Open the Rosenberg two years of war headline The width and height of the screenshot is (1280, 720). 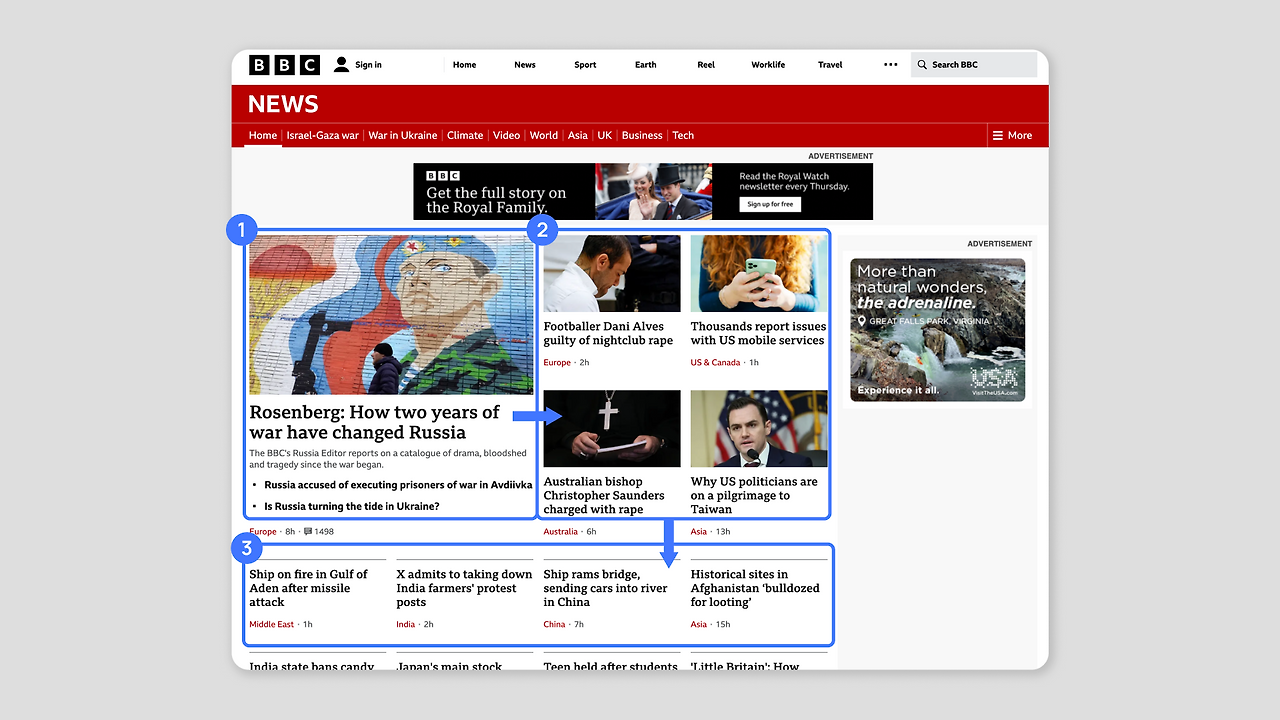pyautogui.click(x=374, y=422)
